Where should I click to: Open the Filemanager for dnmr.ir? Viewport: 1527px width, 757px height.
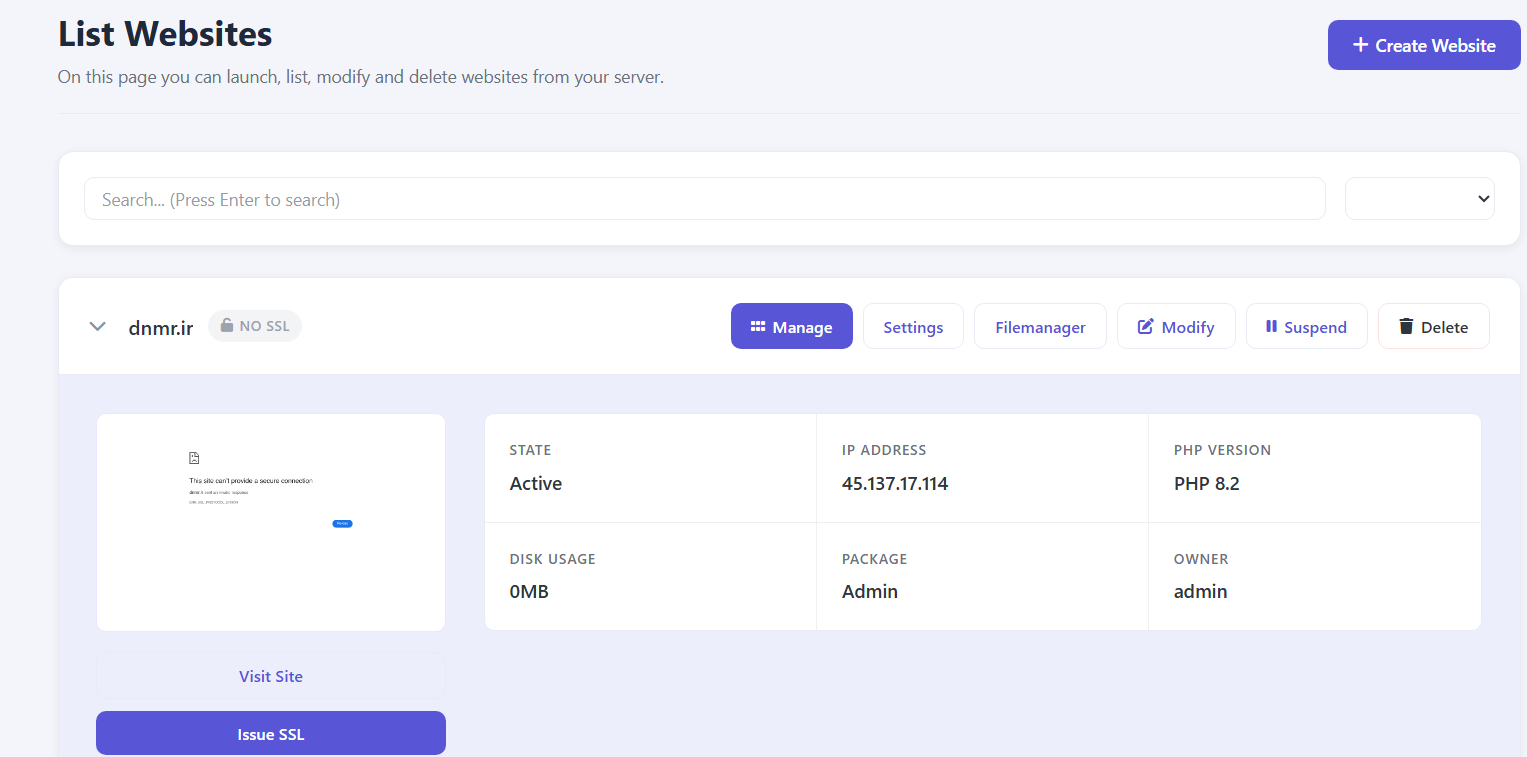click(x=1040, y=326)
